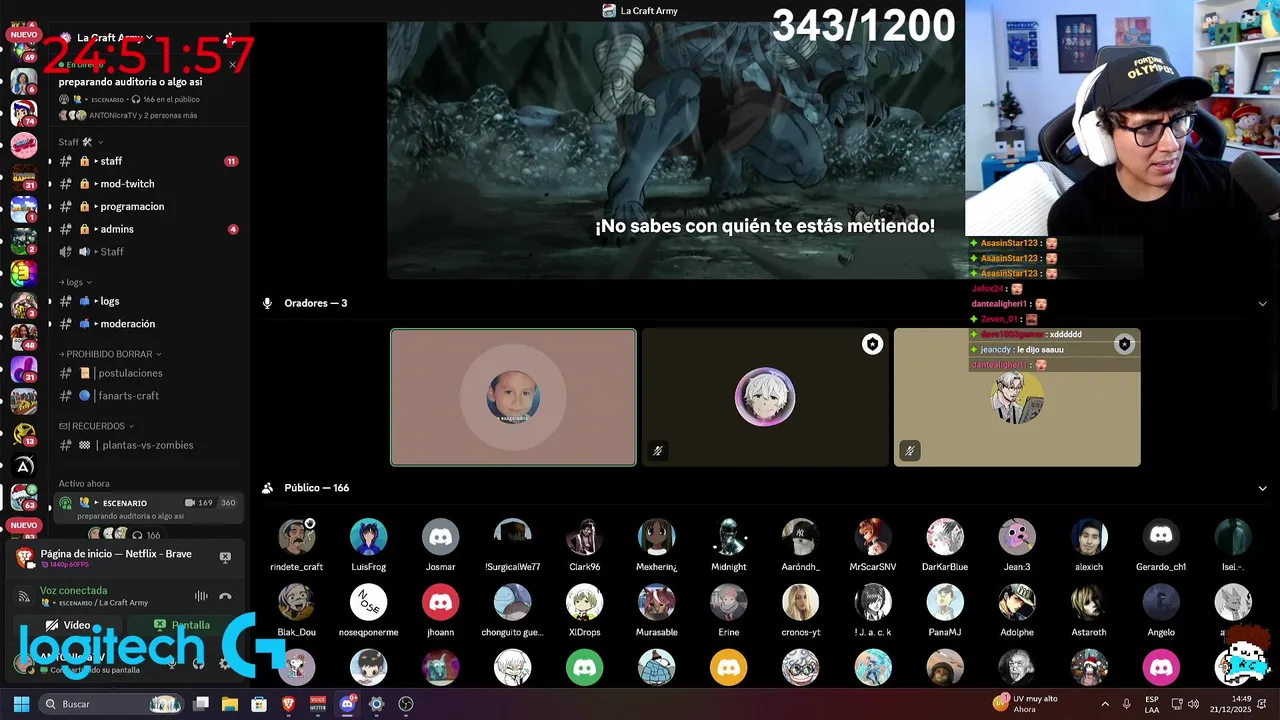This screenshot has width=1280, height=720.
Task: Open the voice connection signal icon
Action: click(x=24, y=596)
